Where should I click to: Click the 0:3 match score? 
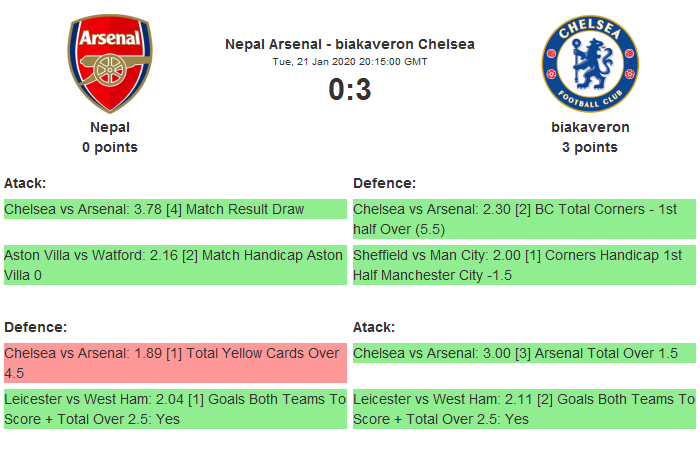(x=350, y=90)
